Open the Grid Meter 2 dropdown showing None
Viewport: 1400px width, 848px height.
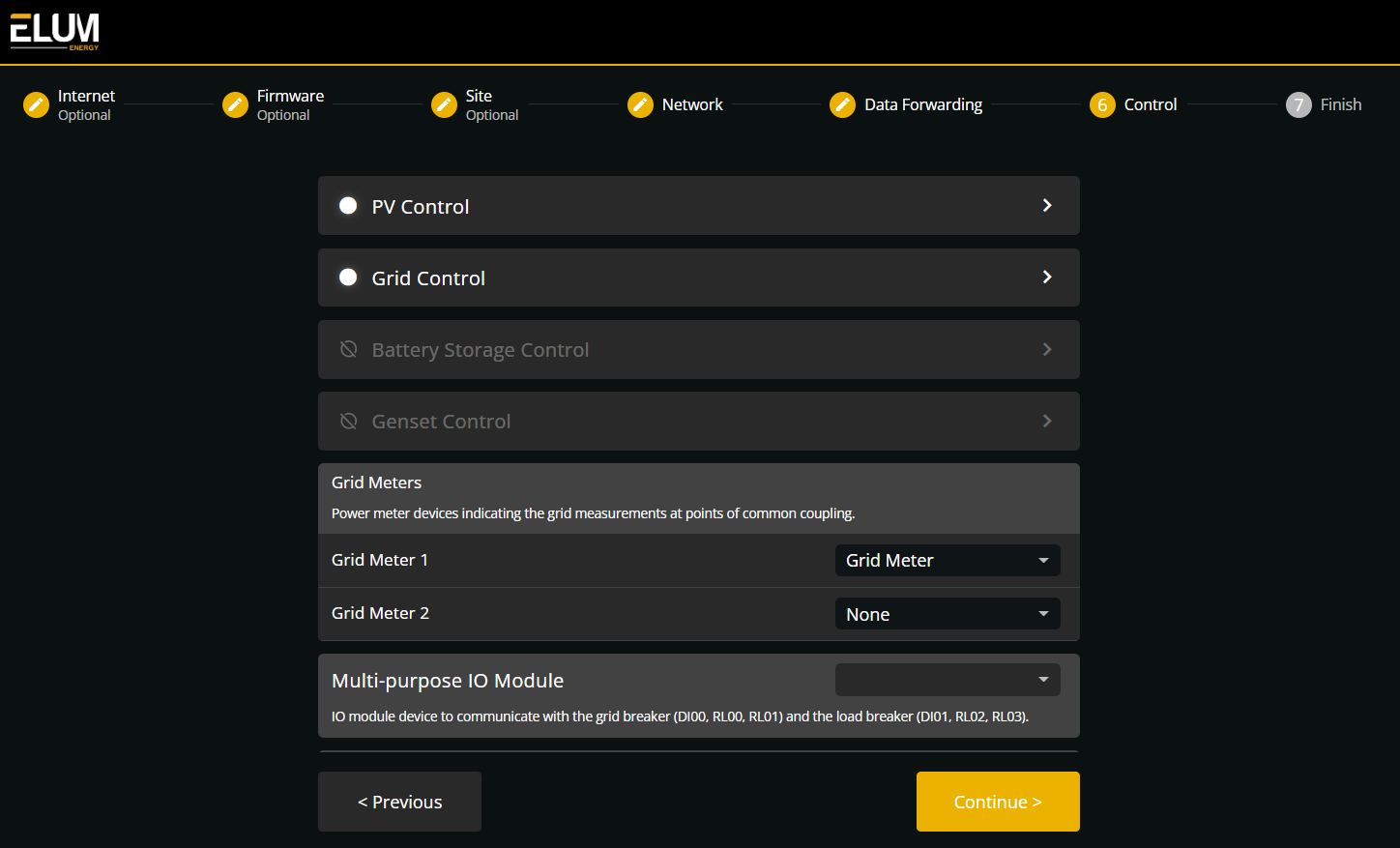pyautogui.click(x=947, y=613)
